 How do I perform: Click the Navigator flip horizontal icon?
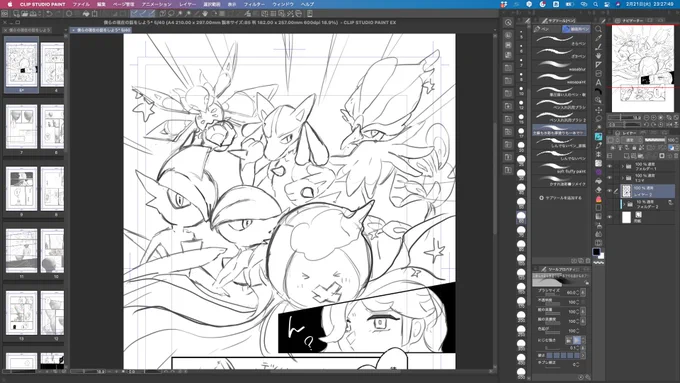[x=668, y=124]
